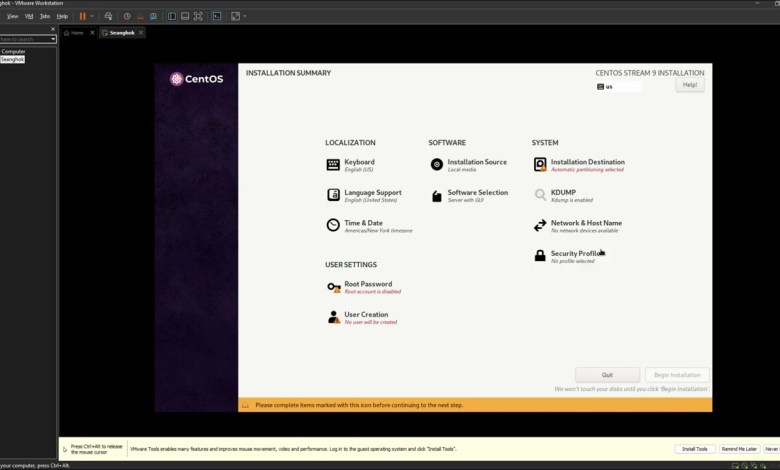780x470 pixels.
Task: Expand the library search dropdown arrow
Action: tap(53, 39)
